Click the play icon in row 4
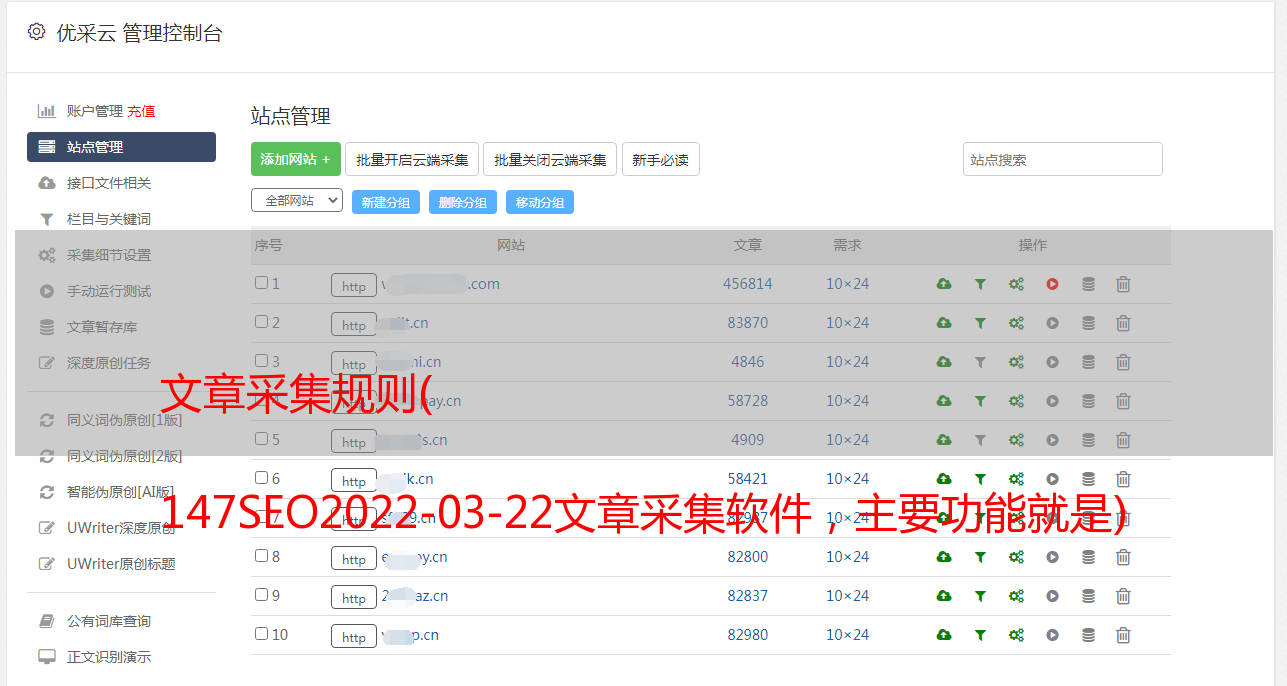Viewport: 1287px width, 686px height. [1052, 401]
